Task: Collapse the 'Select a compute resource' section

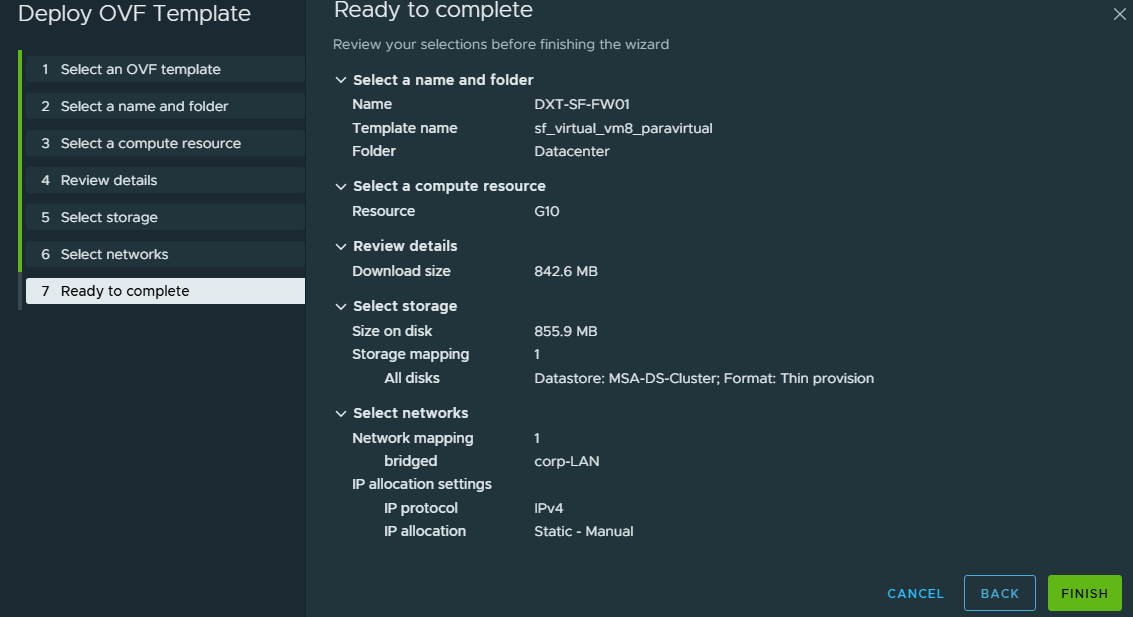Action: (x=341, y=186)
